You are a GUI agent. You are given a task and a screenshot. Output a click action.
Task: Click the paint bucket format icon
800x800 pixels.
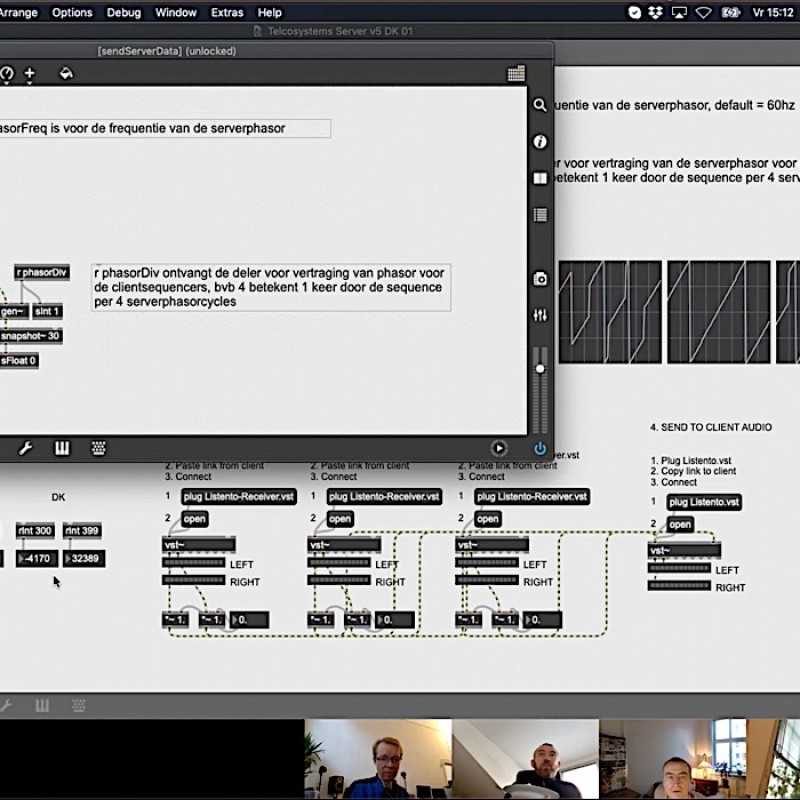[66, 74]
